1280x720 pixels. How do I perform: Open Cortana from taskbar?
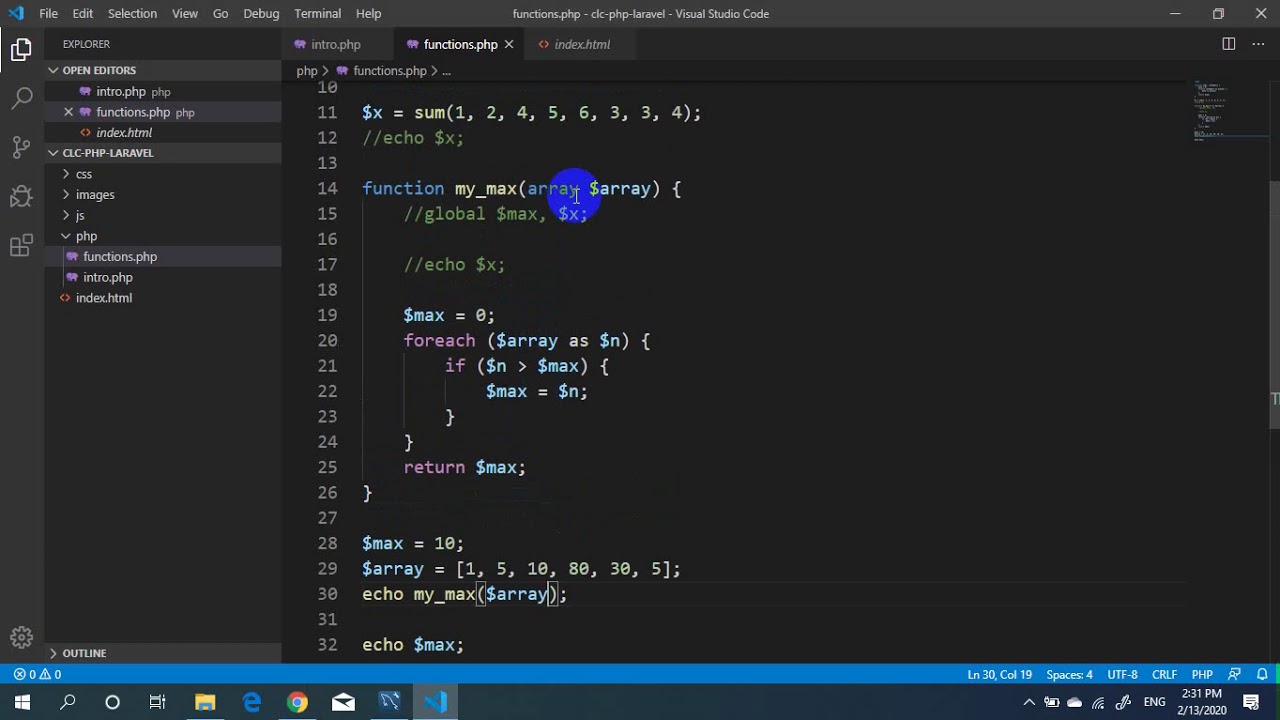112,702
